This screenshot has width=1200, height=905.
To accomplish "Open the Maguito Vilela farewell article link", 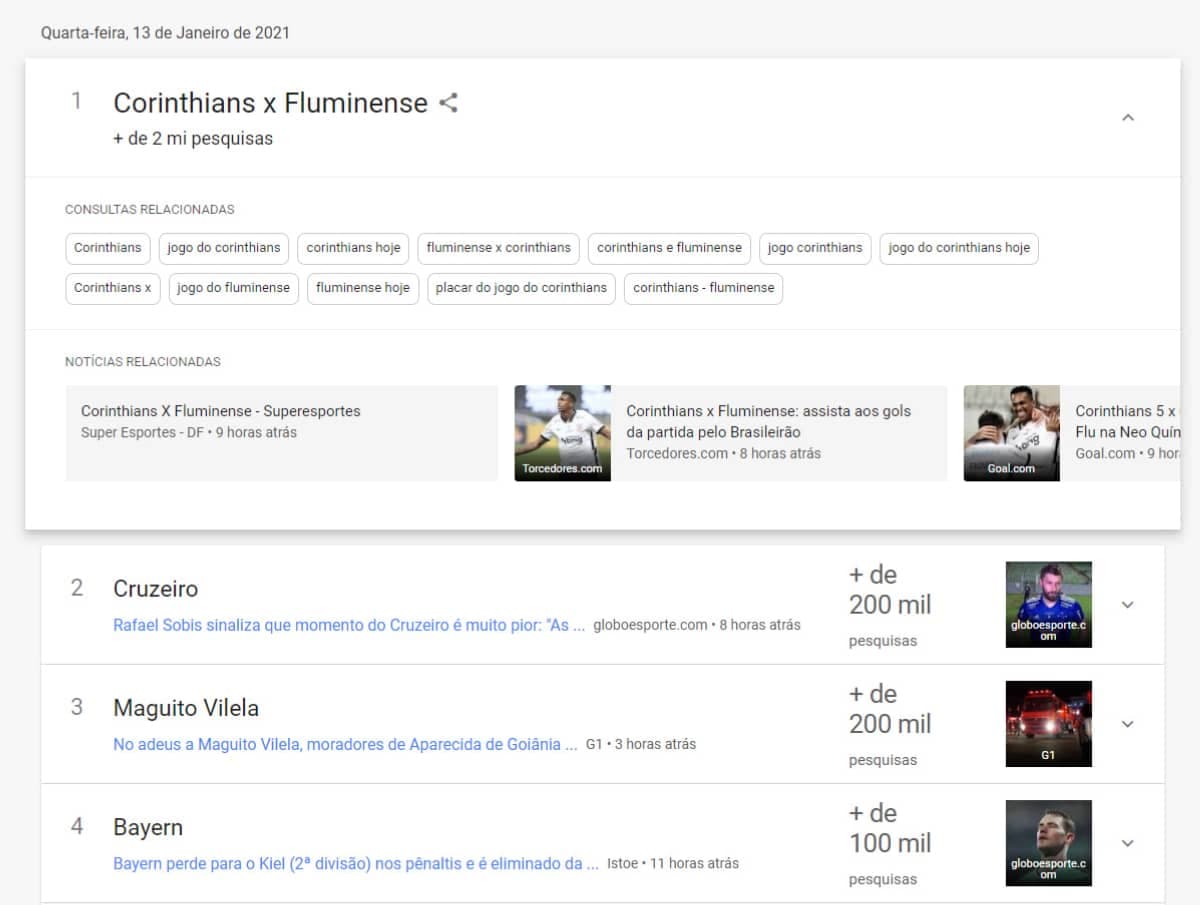I will (345, 745).
